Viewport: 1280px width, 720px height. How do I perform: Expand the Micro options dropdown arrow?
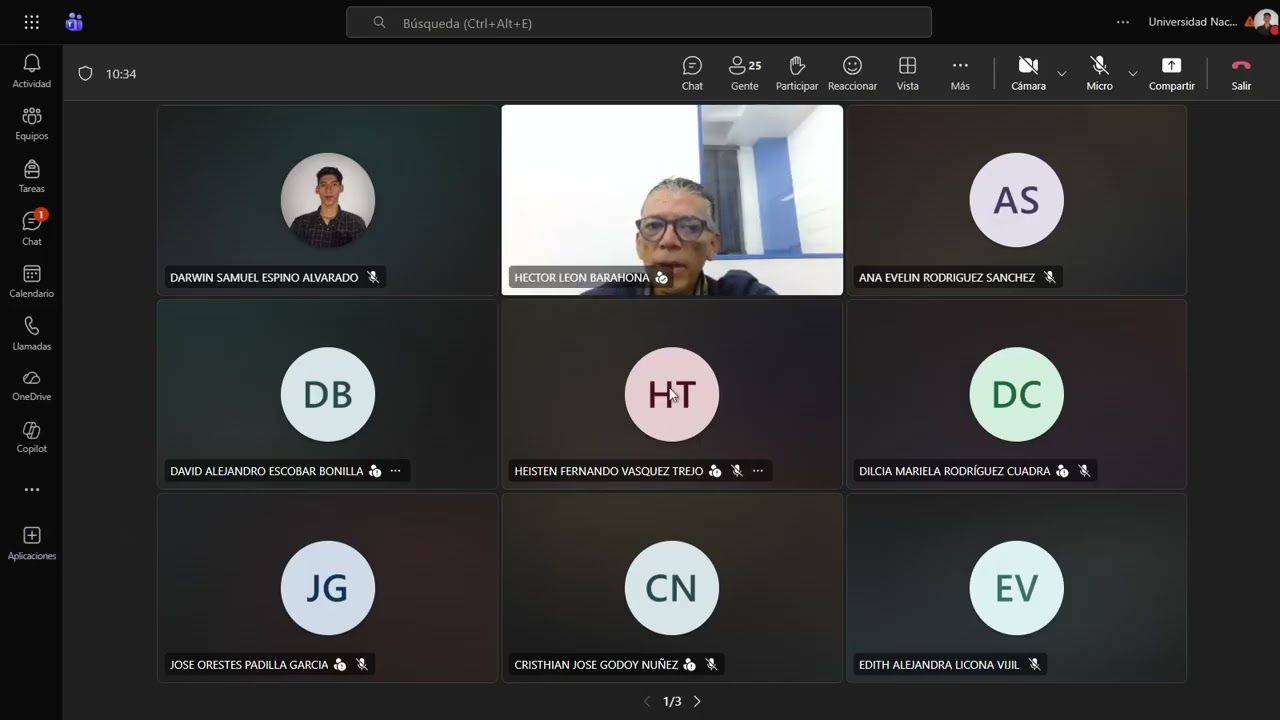pos(1132,73)
